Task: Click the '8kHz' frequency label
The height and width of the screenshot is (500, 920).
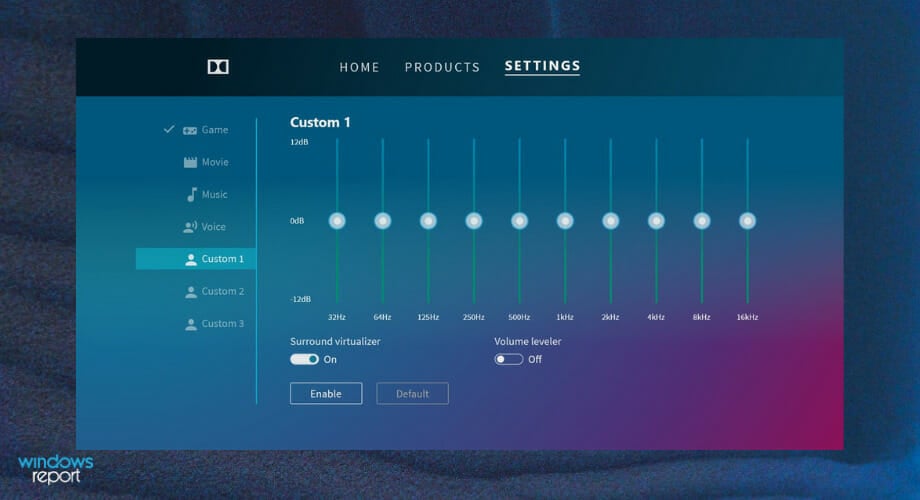Action: [x=702, y=317]
